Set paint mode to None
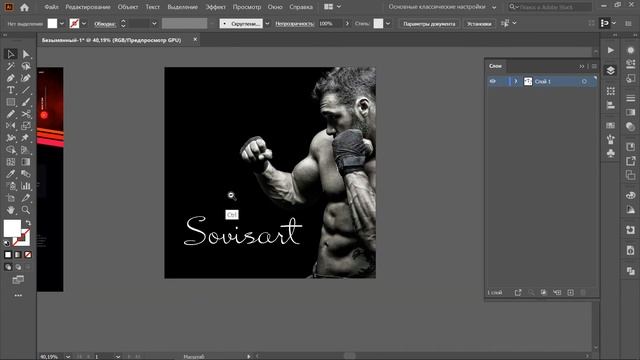 coord(28,255)
